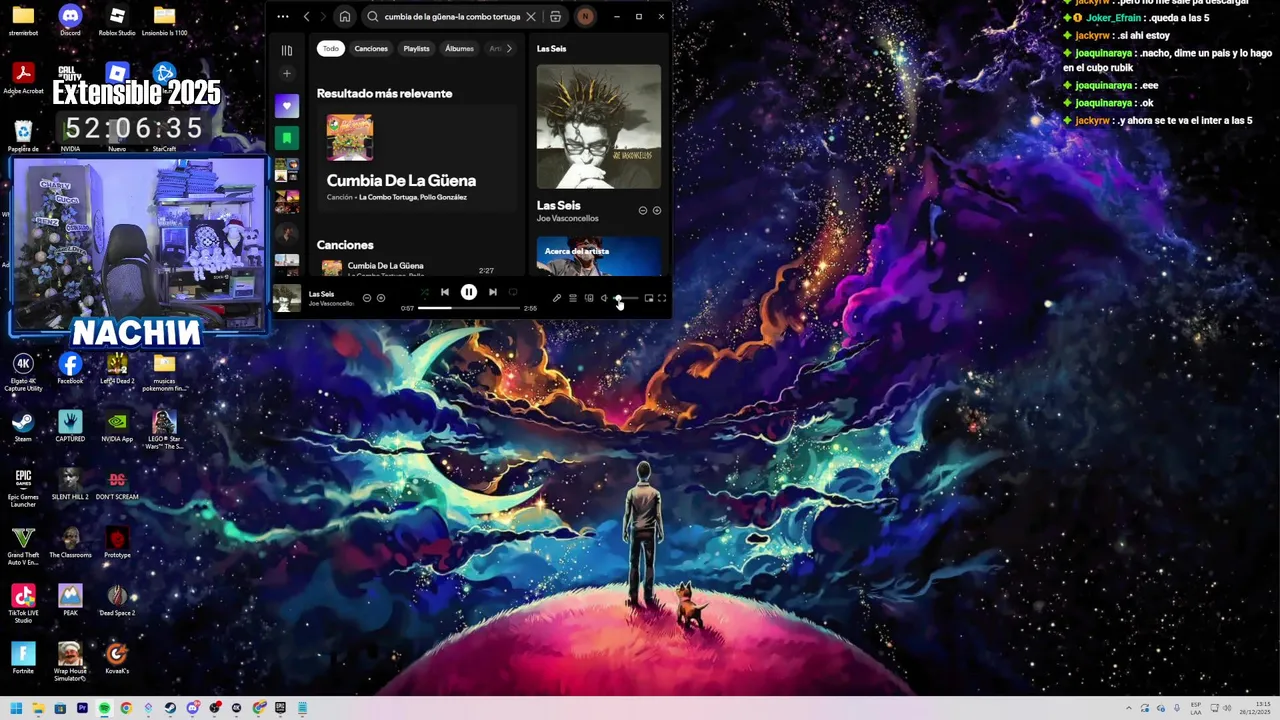Viewport: 1280px width, 720px height.
Task: Show hidden system tray icons
Action: (x=1129, y=708)
